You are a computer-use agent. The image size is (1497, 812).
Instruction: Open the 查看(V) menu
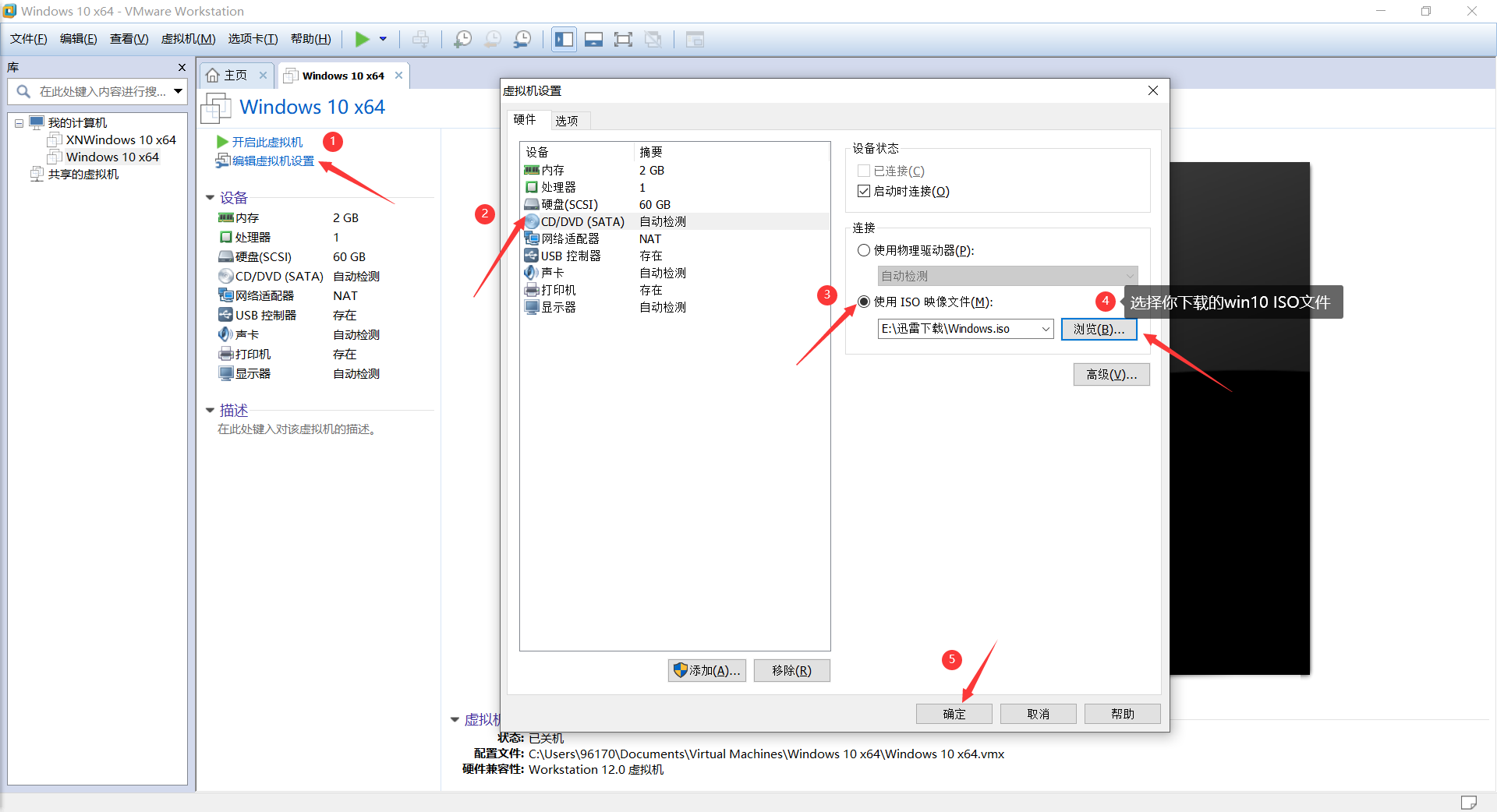(x=129, y=39)
